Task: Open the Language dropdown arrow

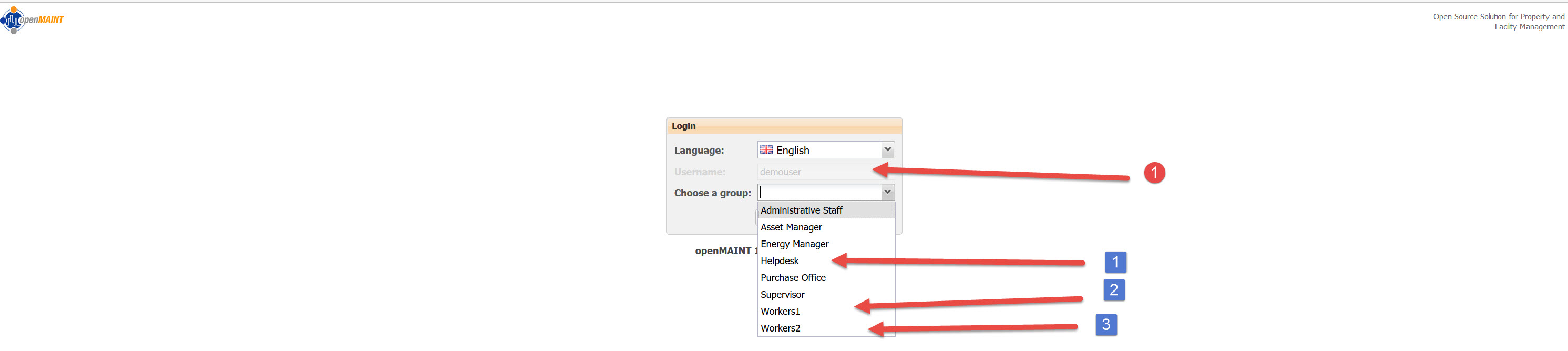Action: pyautogui.click(x=887, y=150)
